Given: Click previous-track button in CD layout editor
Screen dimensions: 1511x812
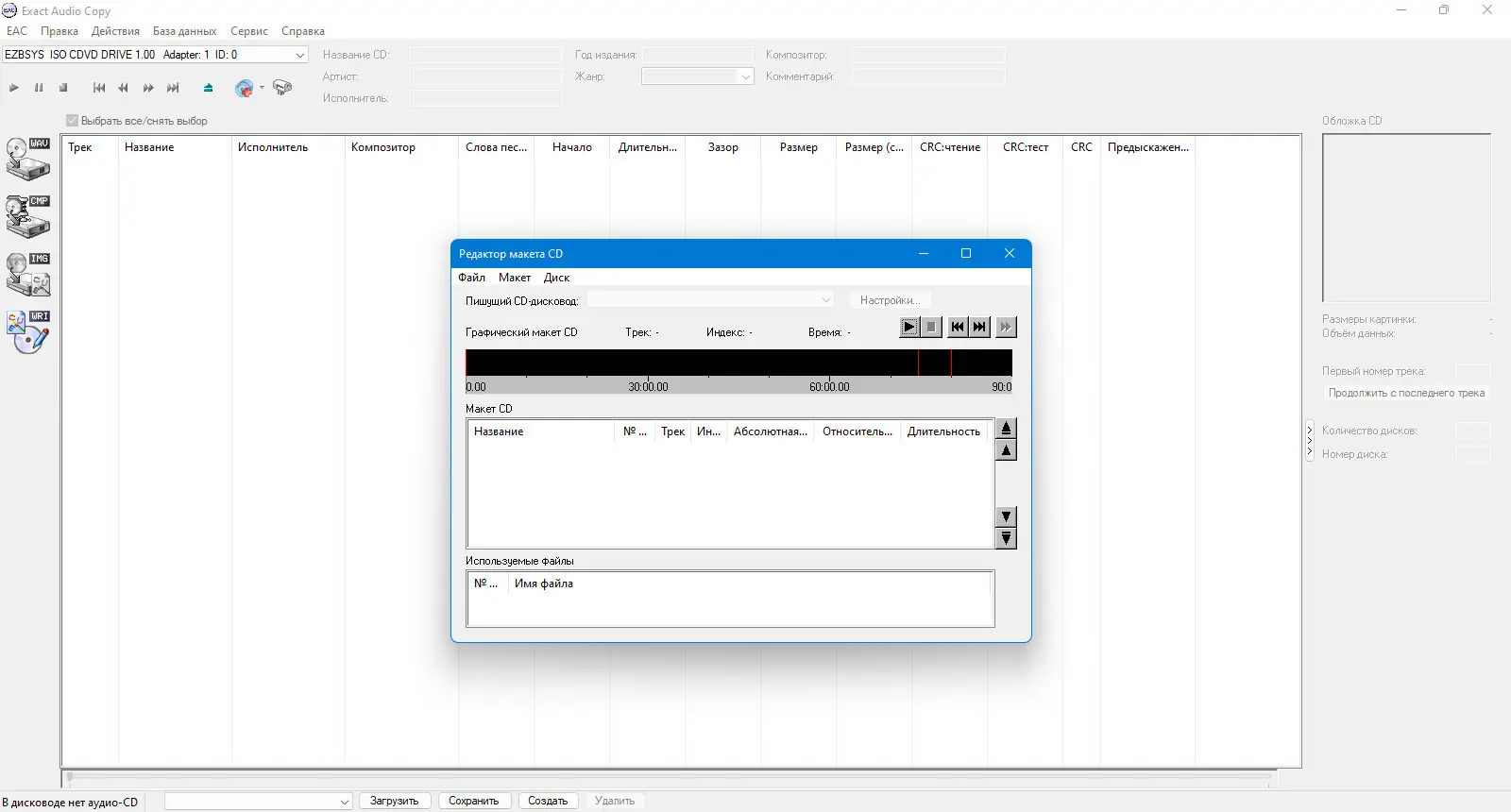Looking at the screenshot, I should tap(958, 327).
